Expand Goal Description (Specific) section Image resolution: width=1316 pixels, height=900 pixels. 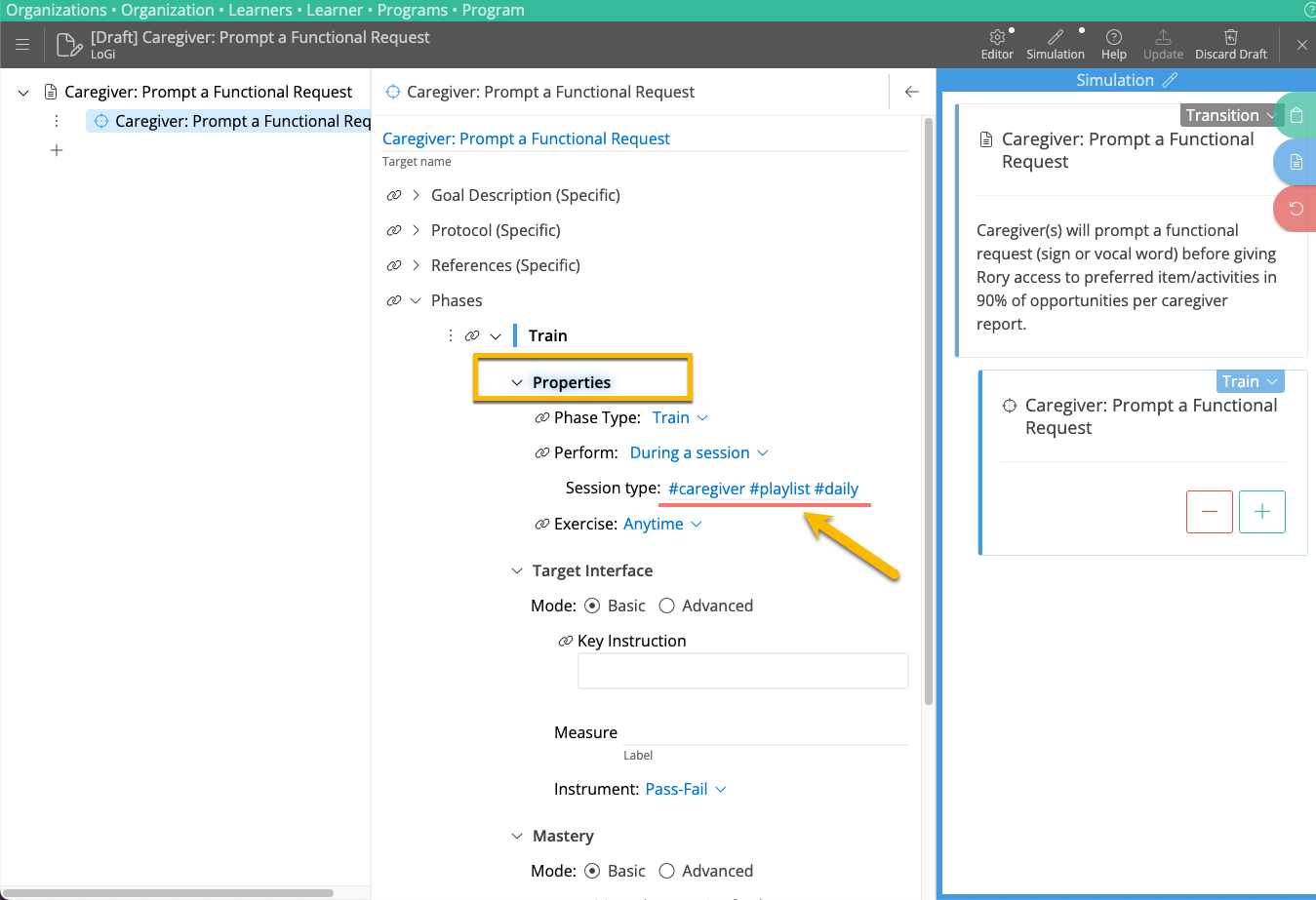tap(417, 195)
